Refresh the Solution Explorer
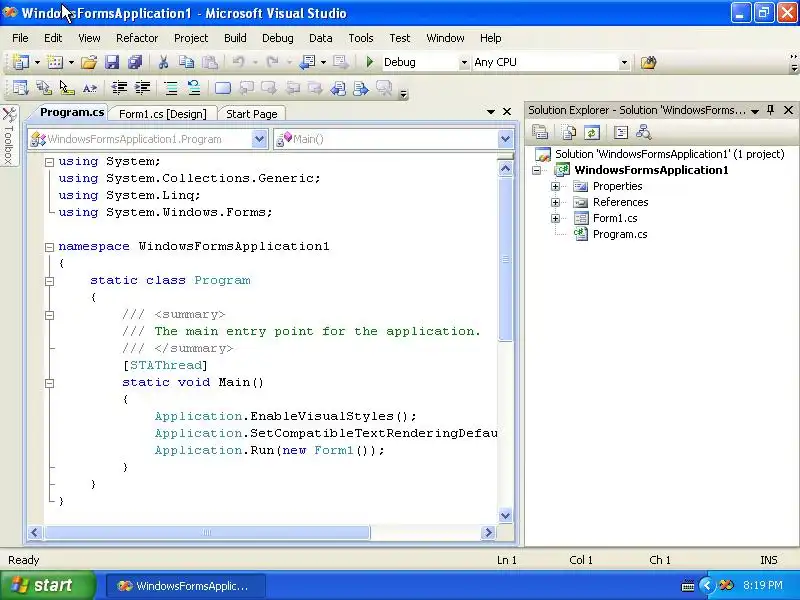 click(x=592, y=132)
